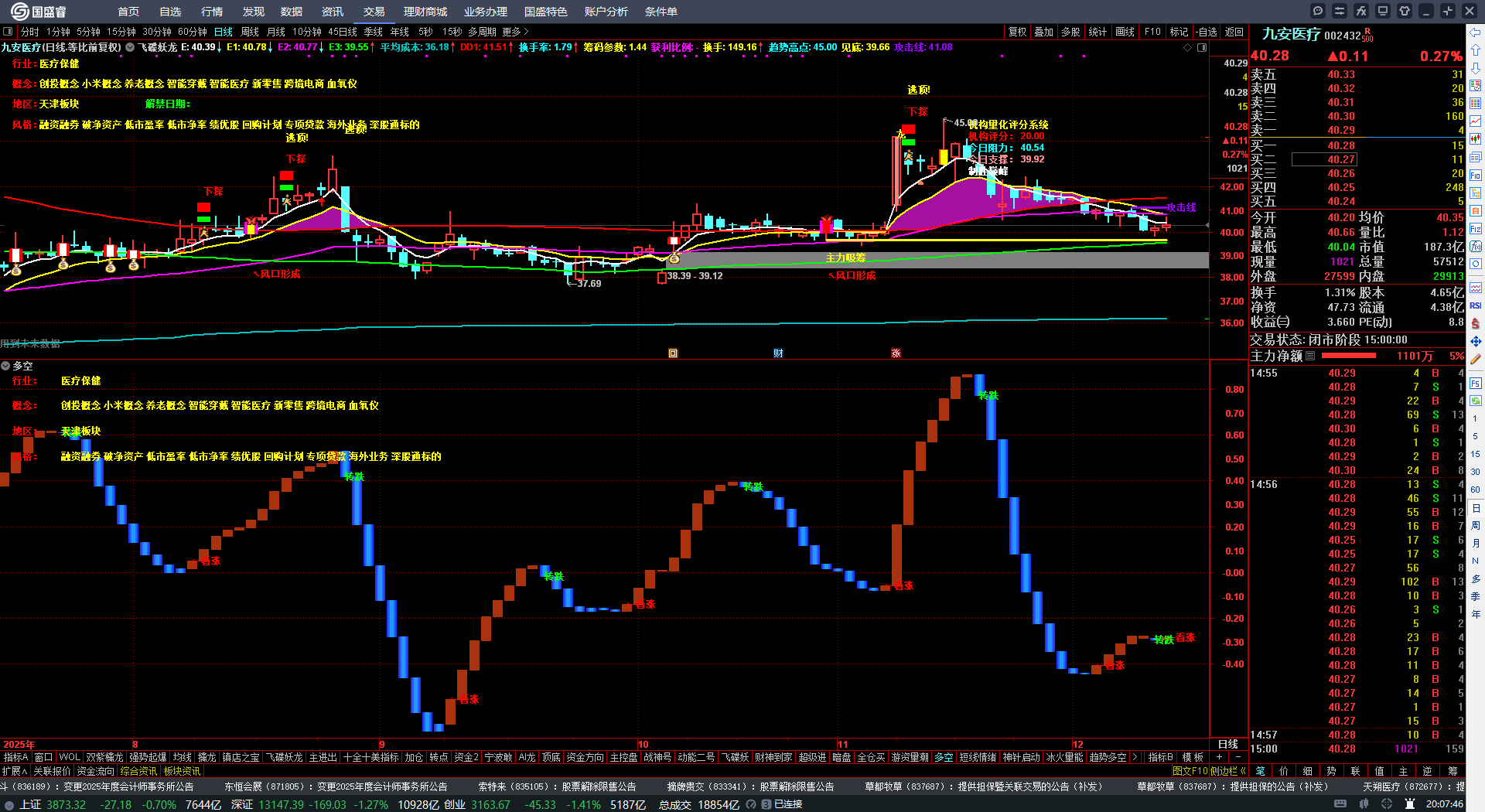Click the 模板 template button
This screenshot has height=812, width=1485.
pos(1193,757)
